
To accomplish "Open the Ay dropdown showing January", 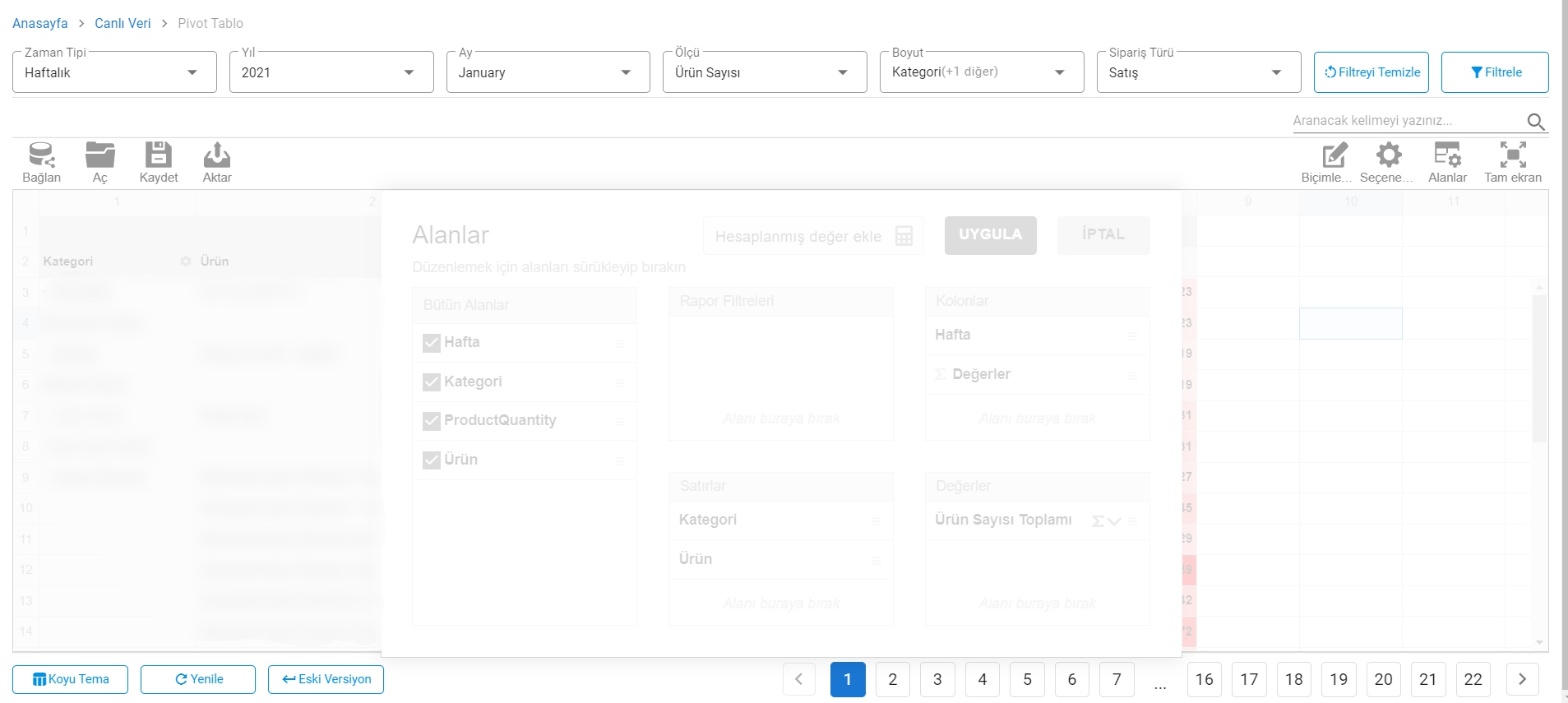I will click(548, 72).
